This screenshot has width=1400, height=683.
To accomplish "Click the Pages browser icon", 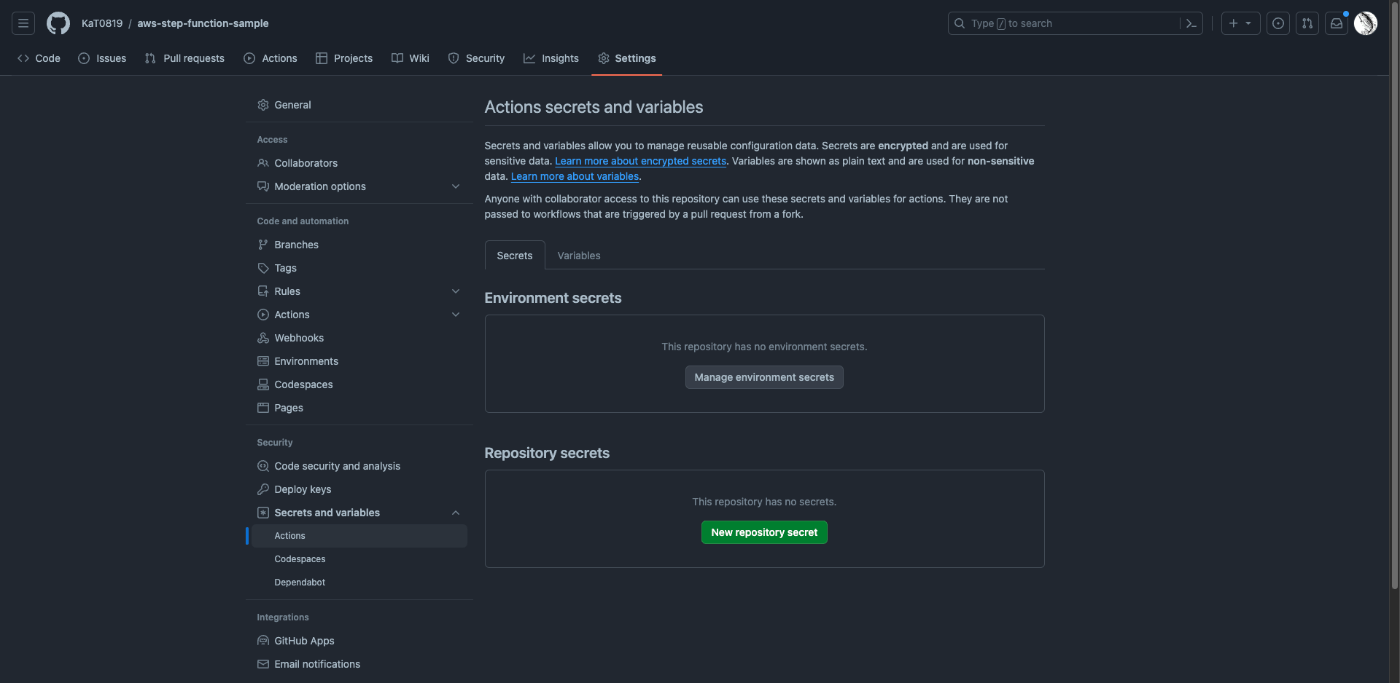I will coord(263,408).
